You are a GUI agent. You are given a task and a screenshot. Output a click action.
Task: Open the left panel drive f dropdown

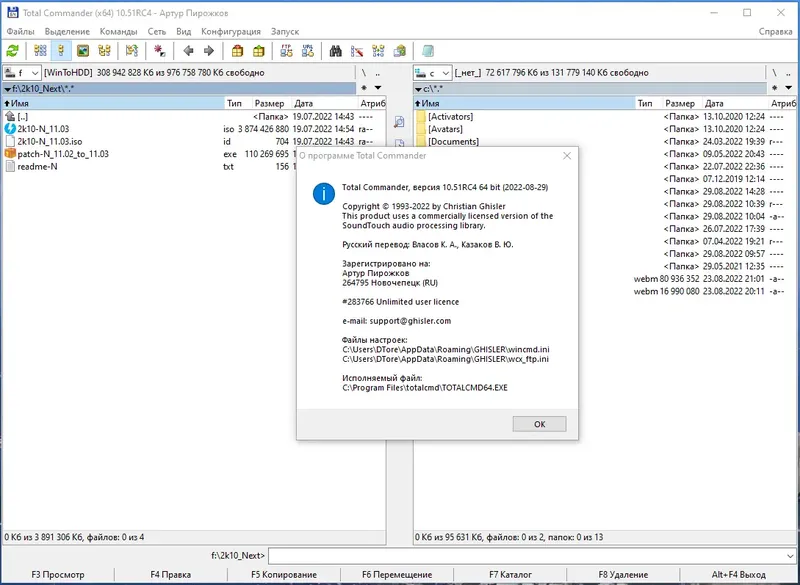pyautogui.click(x=22, y=73)
